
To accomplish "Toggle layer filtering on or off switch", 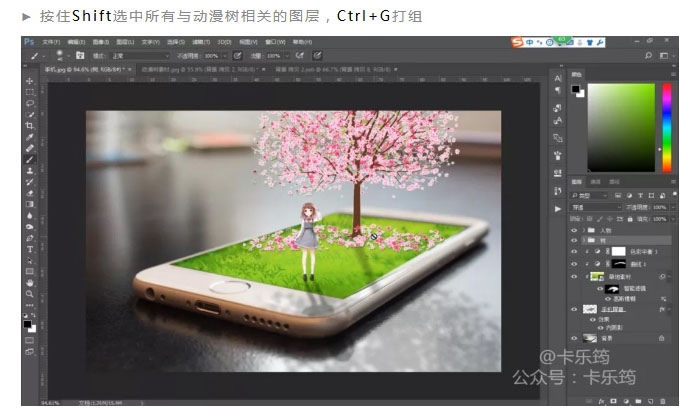I will click(674, 194).
